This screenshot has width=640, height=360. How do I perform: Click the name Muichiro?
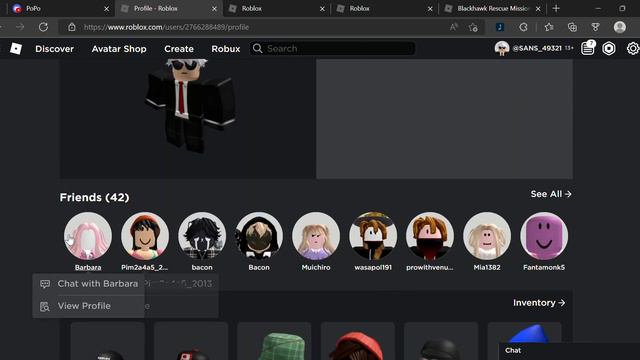[316, 268]
